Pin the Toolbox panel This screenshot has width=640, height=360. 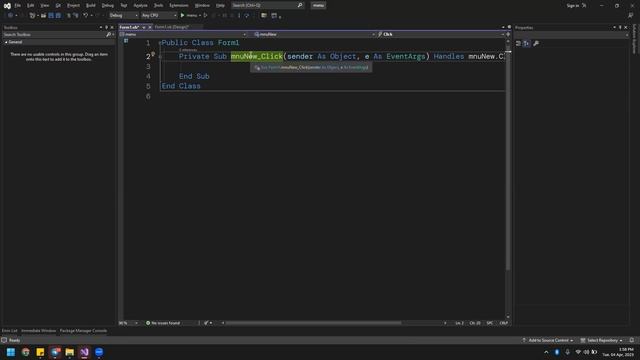107,28
